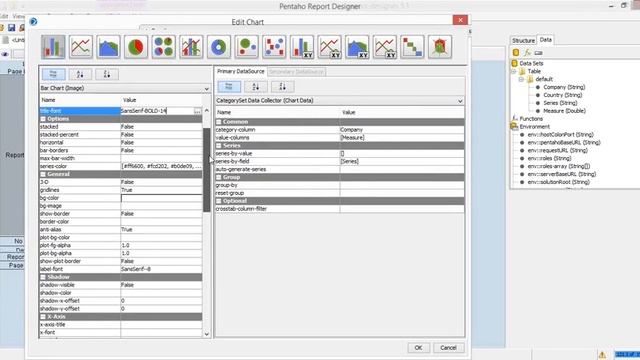The width and height of the screenshot is (640, 360).
Task: Select the label-font value SansSerif-8
Action: pyautogui.click(x=161, y=269)
